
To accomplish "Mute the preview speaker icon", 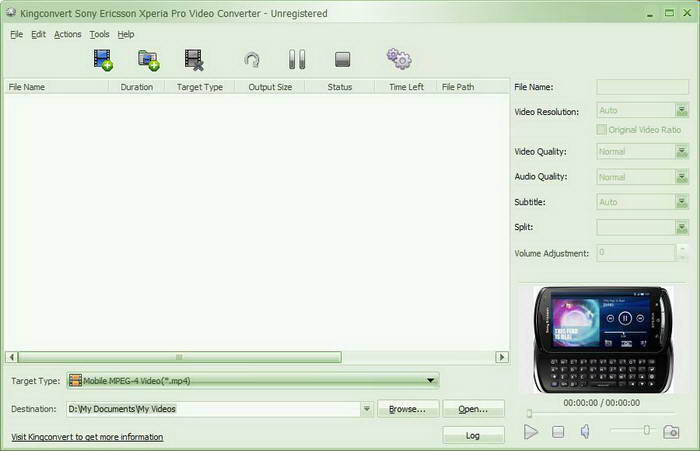I will point(585,431).
